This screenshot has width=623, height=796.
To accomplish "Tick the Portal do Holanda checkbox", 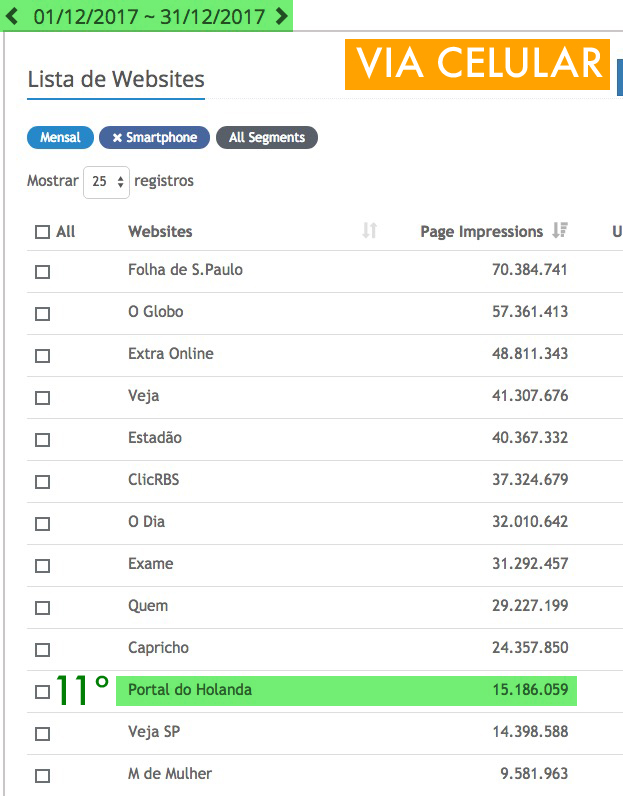I will (x=42, y=692).
